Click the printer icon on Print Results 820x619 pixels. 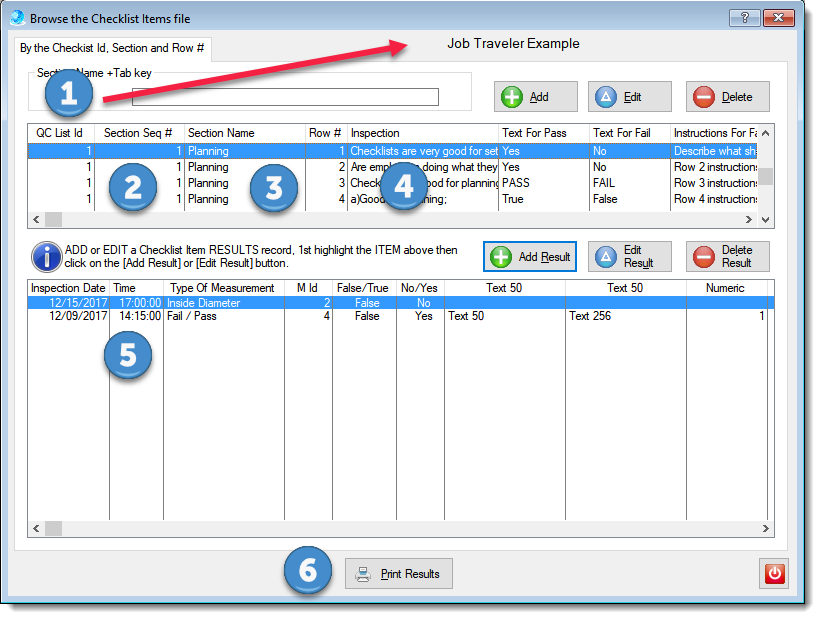364,574
